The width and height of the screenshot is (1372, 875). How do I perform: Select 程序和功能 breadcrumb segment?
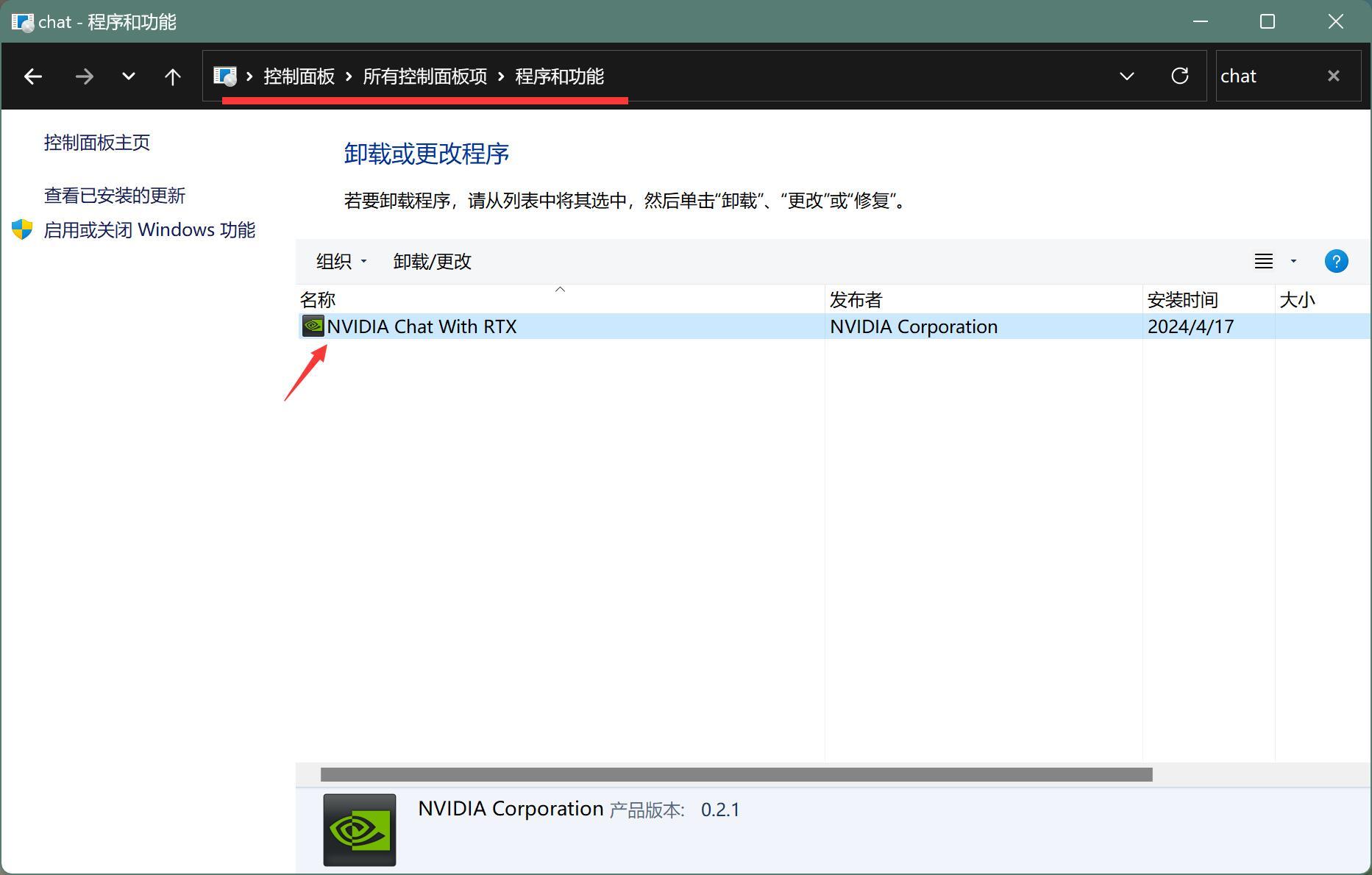pyautogui.click(x=560, y=76)
